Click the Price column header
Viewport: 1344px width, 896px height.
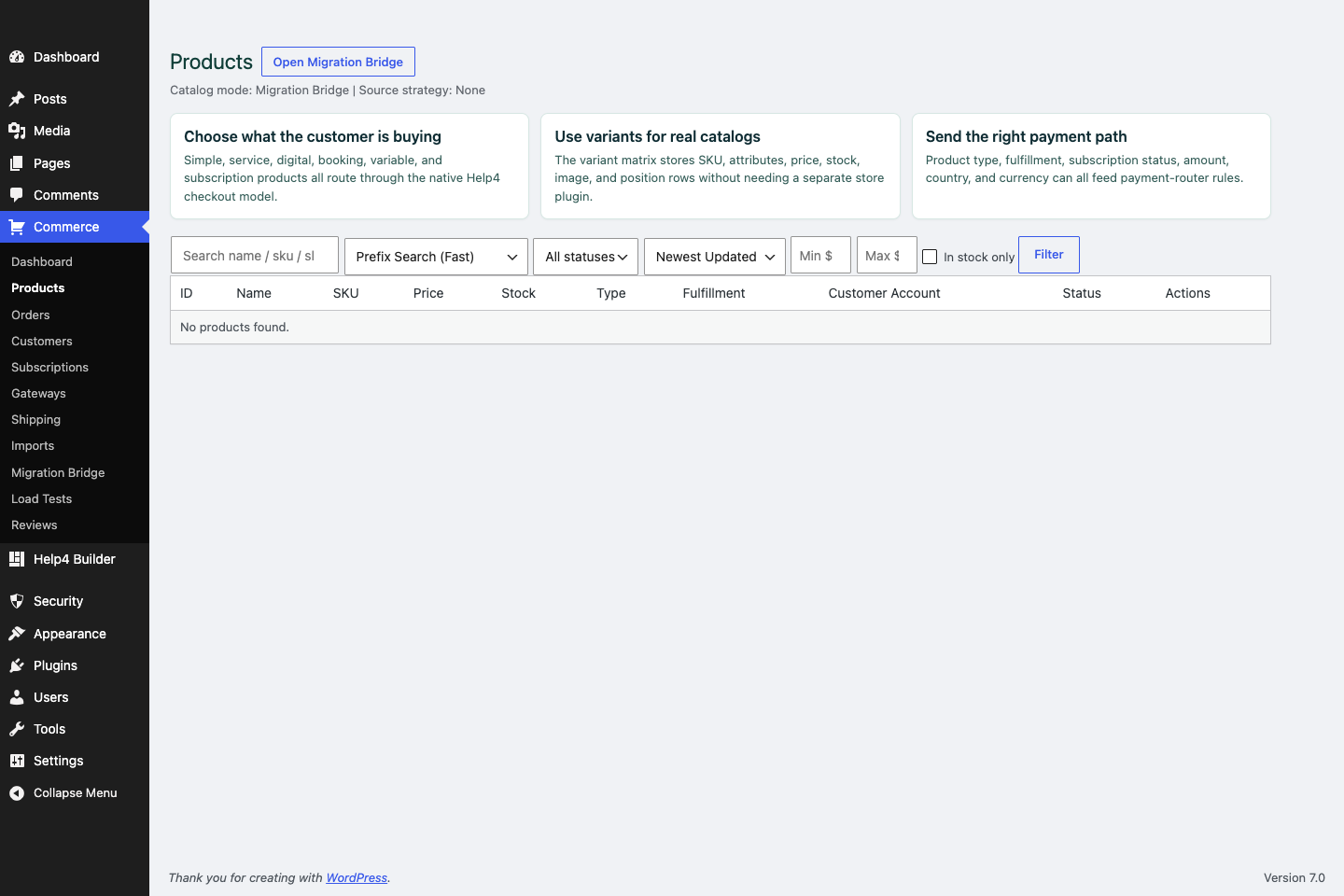point(428,293)
